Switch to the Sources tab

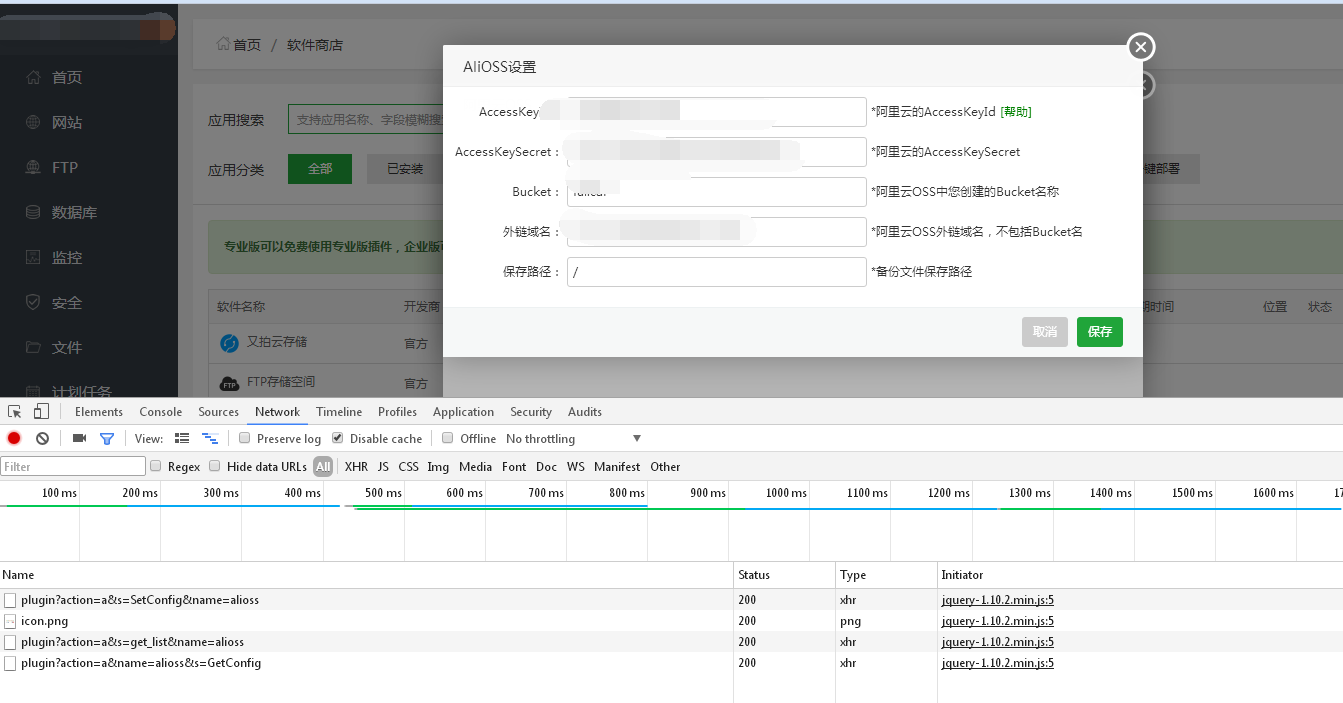click(218, 411)
